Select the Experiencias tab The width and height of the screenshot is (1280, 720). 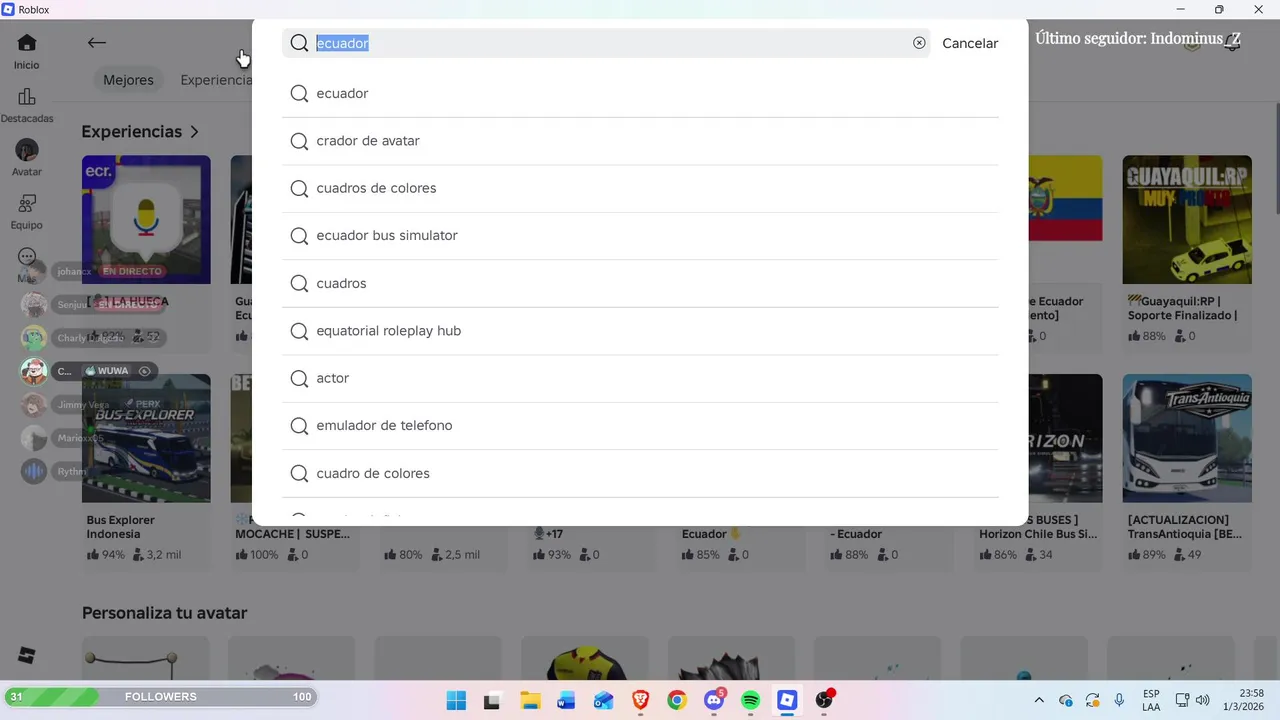(215, 80)
